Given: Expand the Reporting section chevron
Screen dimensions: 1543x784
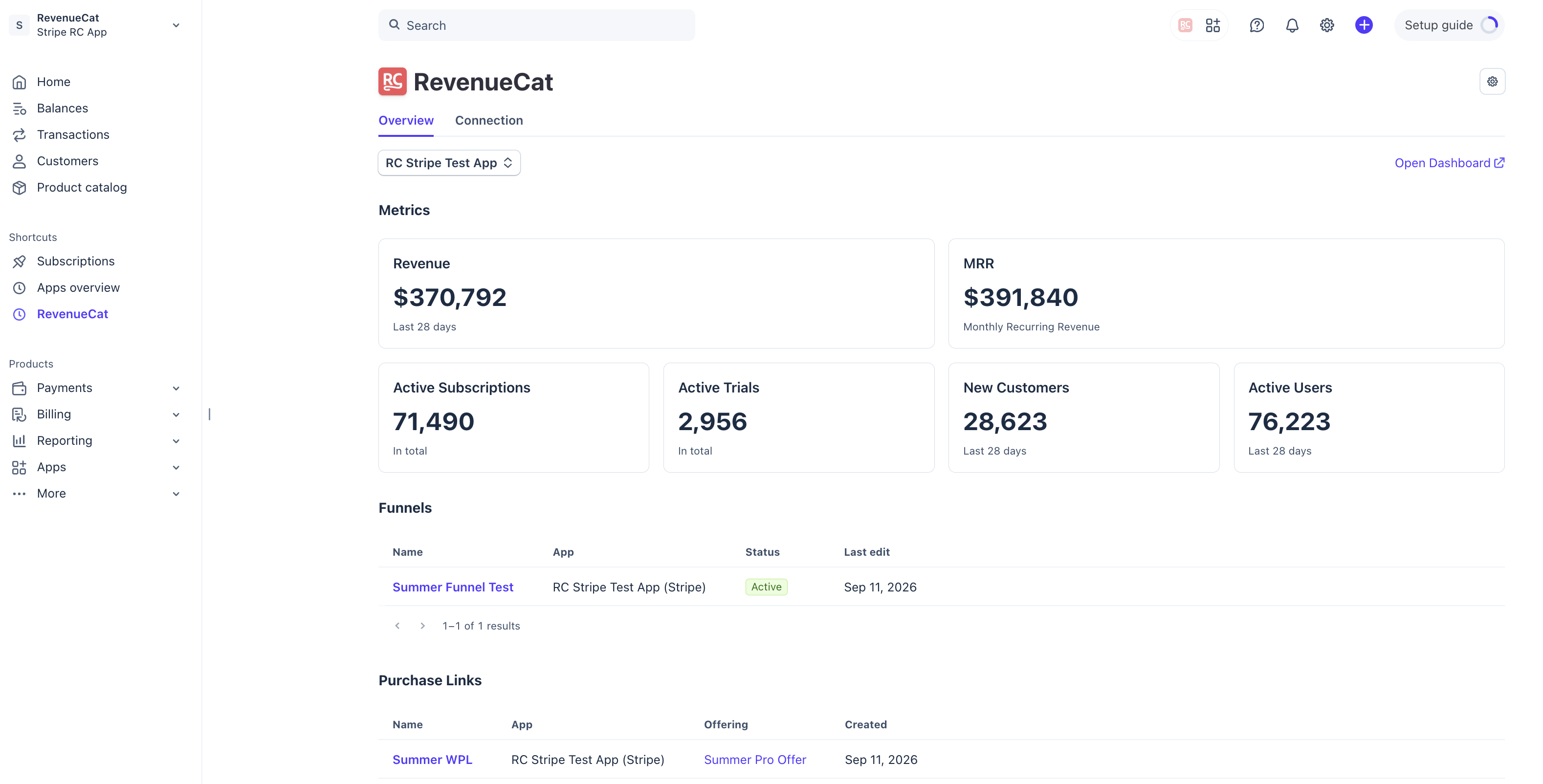Looking at the screenshot, I should [176, 441].
